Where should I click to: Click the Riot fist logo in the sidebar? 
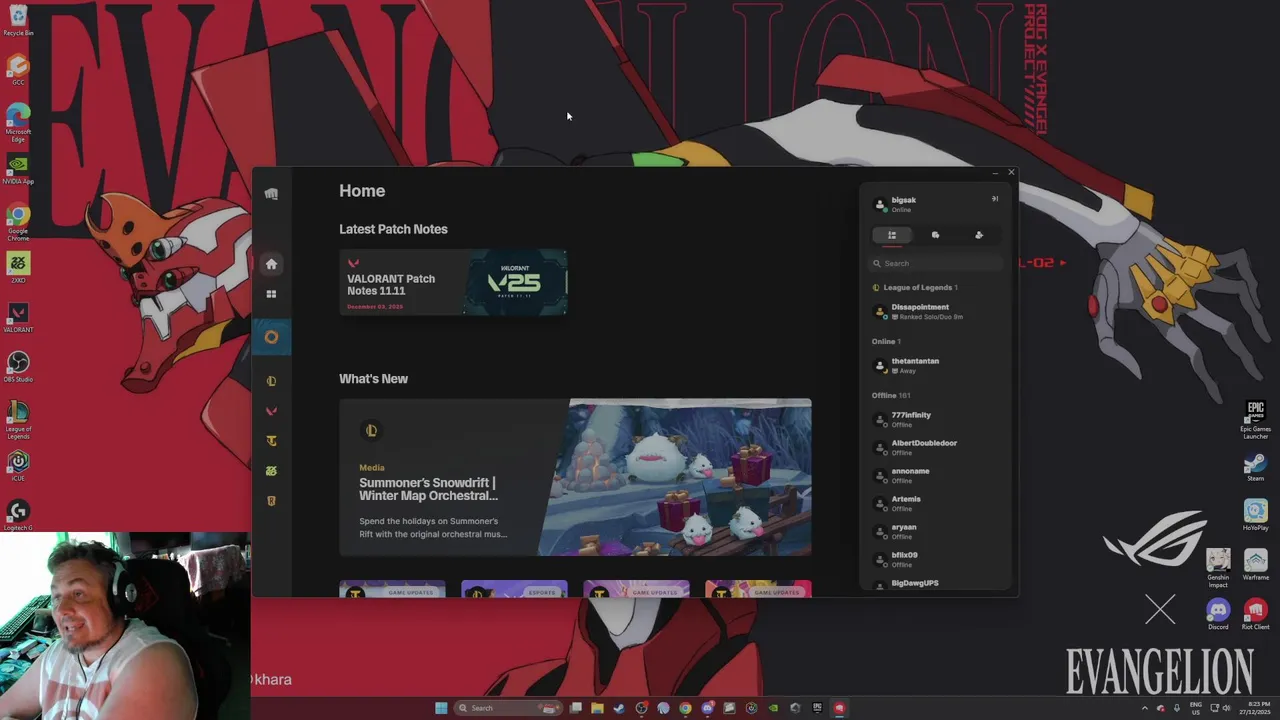point(271,194)
